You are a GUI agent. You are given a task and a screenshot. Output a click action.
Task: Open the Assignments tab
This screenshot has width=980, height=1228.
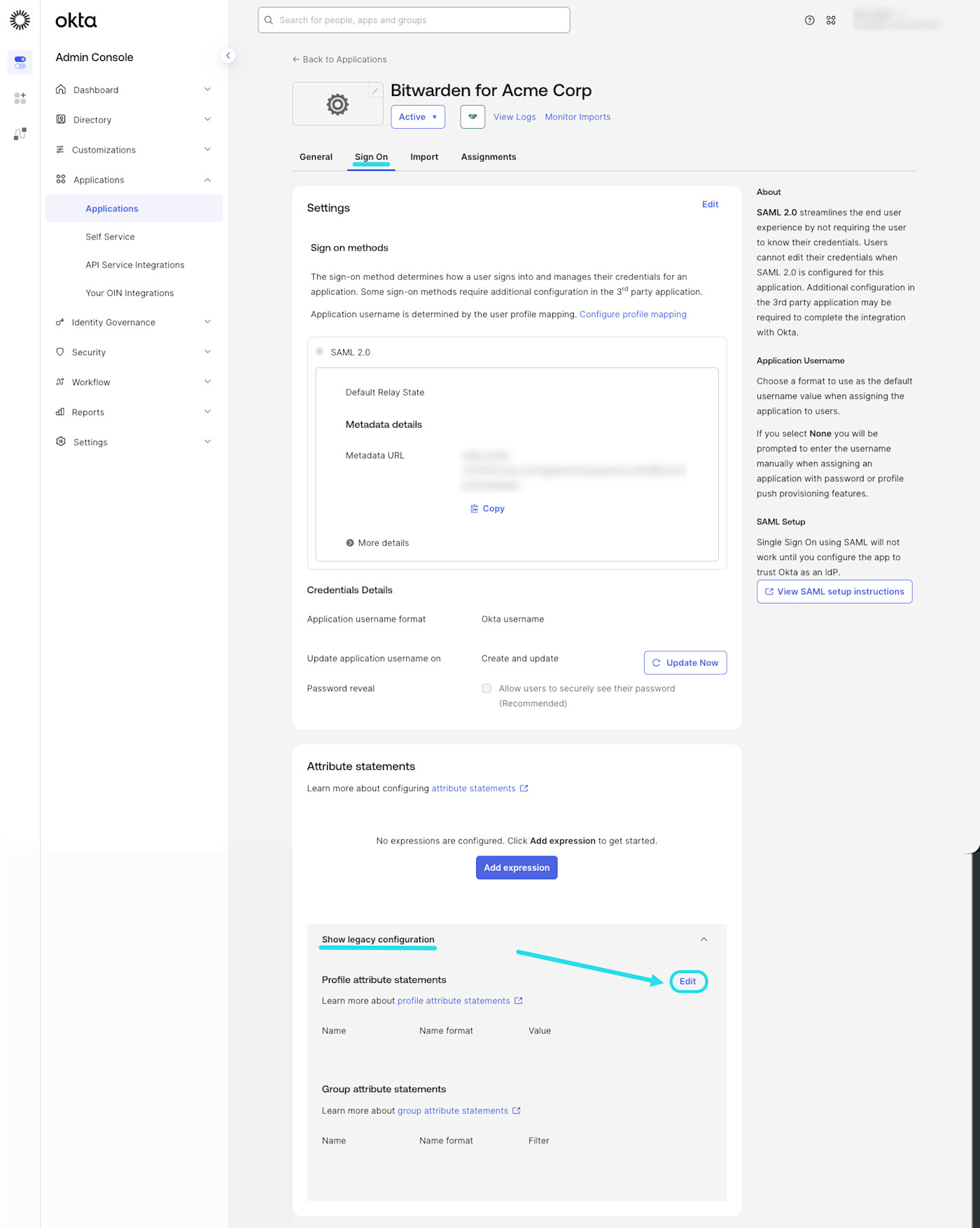pyautogui.click(x=489, y=157)
